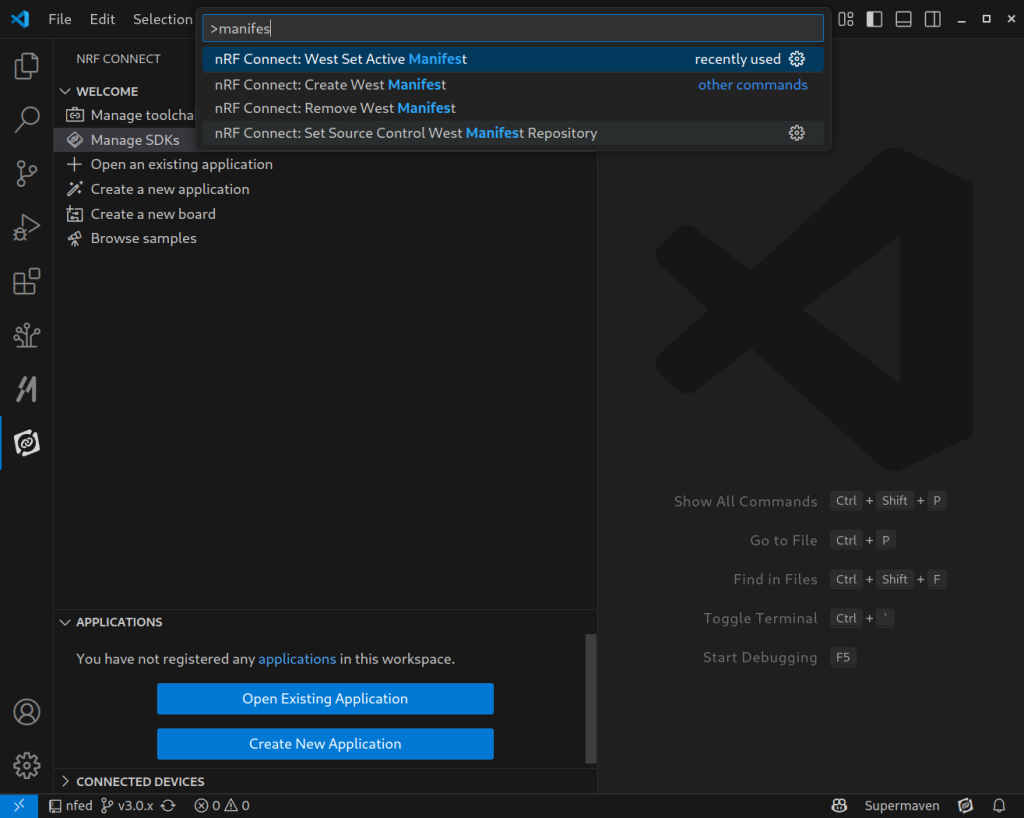
Task: Click Create New Application button
Action: (325, 744)
